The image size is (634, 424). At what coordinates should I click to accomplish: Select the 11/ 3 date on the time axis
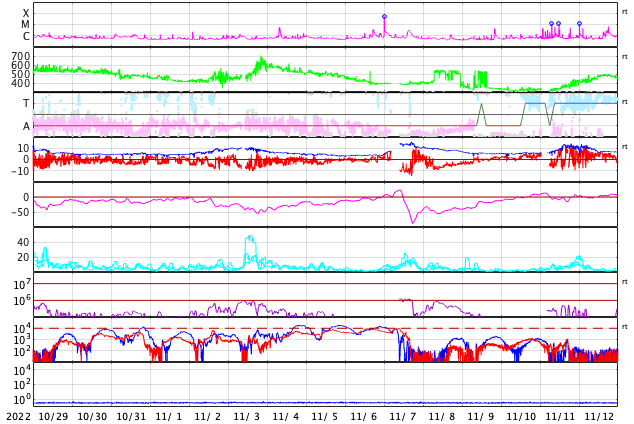click(x=247, y=416)
